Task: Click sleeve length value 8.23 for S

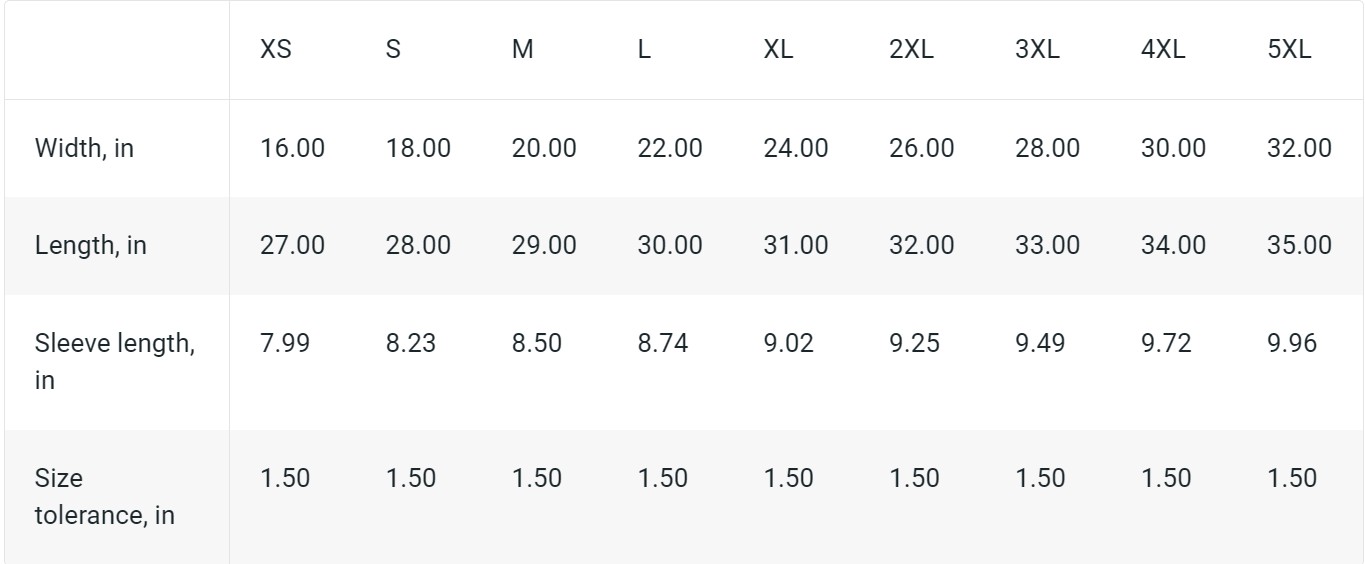Action: pyautogui.click(x=411, y=343)
